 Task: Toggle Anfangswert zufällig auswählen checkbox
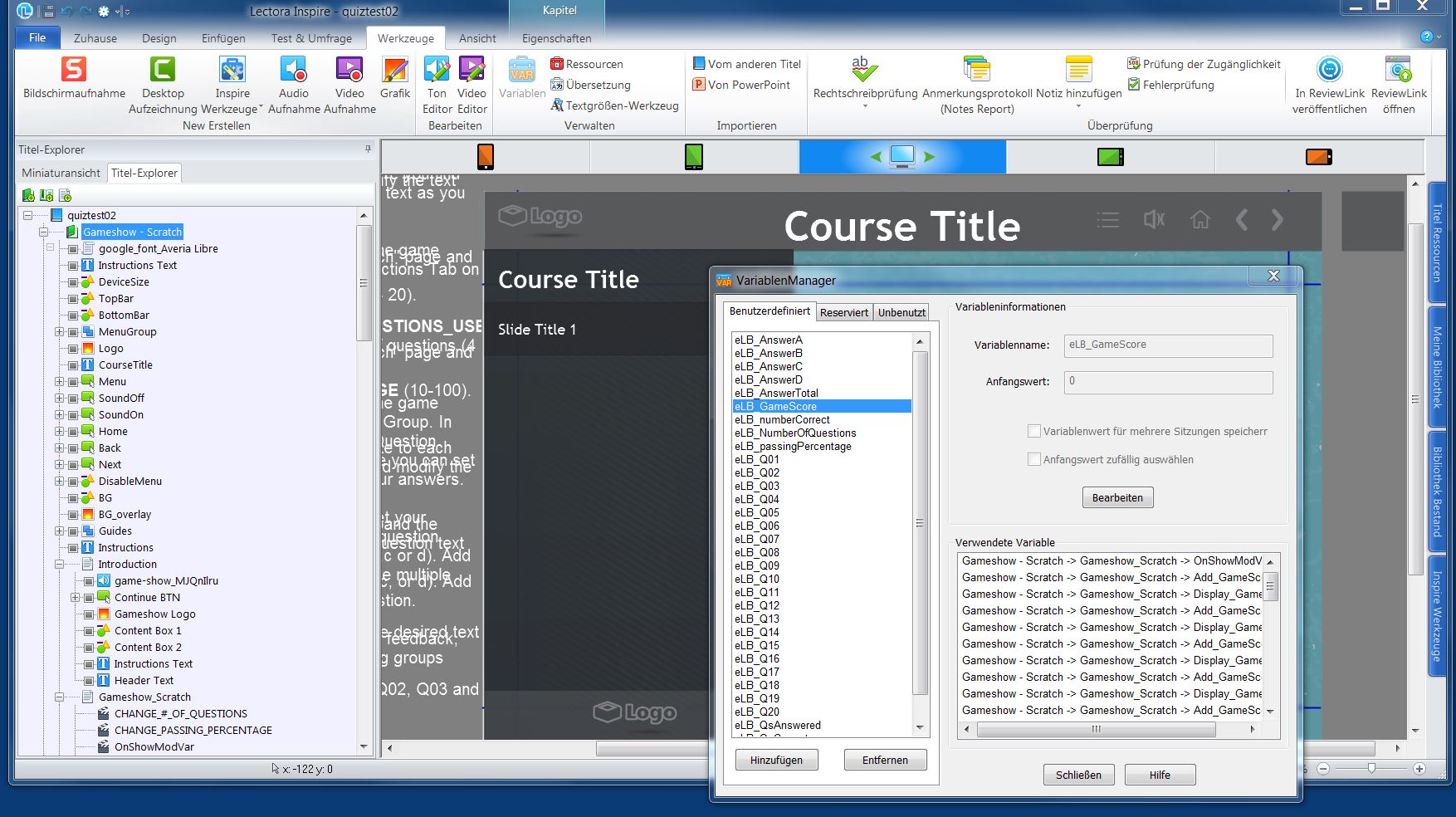pos(1034,459)
